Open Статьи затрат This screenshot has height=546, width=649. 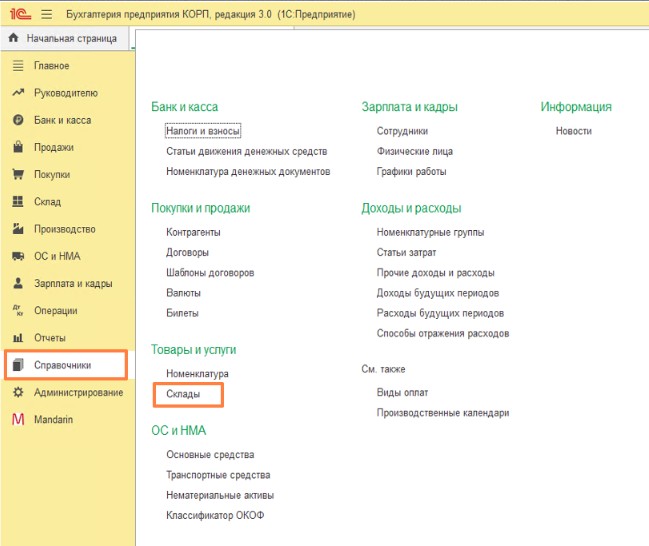[x=406, y=253]
